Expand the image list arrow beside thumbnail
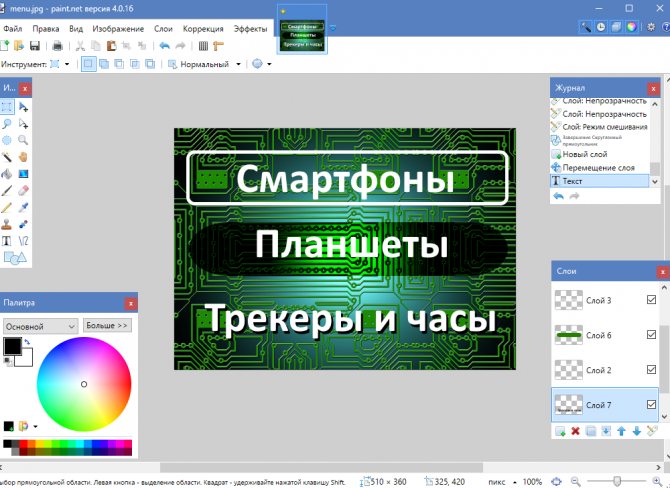This screenshot has width=670, height=488. (x=333, y=28)
